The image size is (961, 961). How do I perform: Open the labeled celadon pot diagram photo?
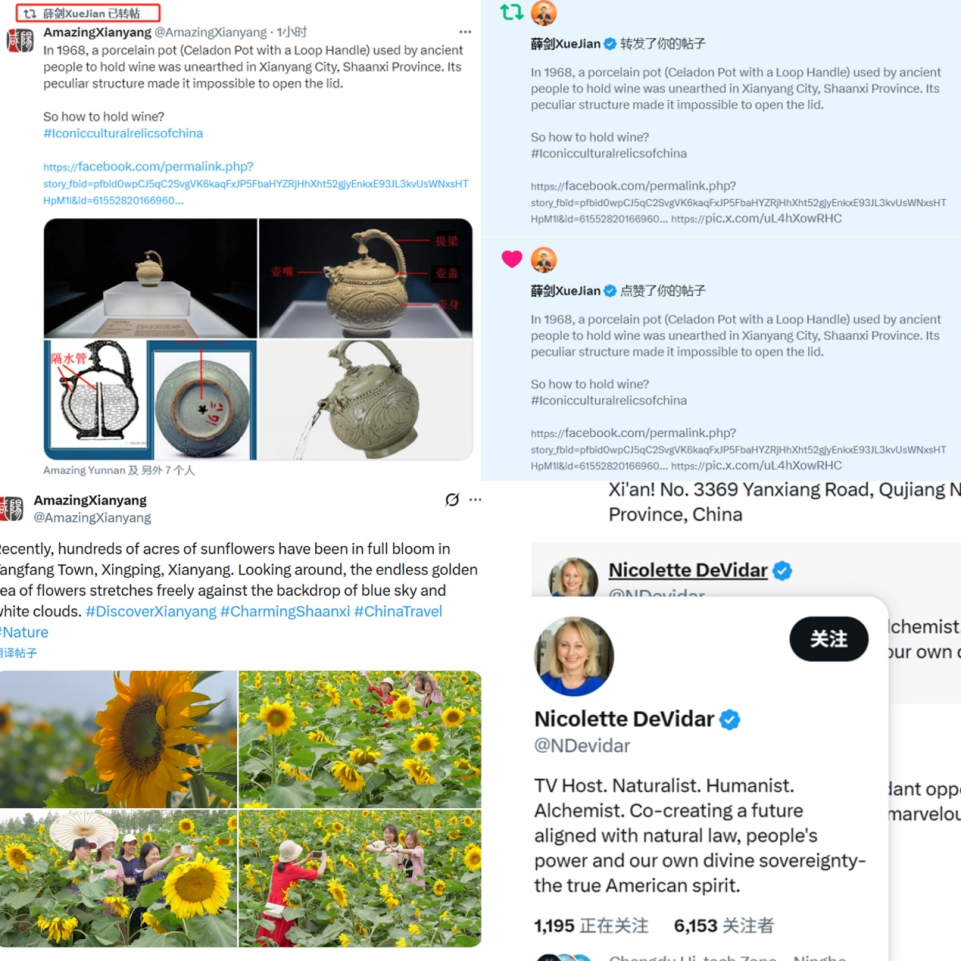[x=366, y=278]
